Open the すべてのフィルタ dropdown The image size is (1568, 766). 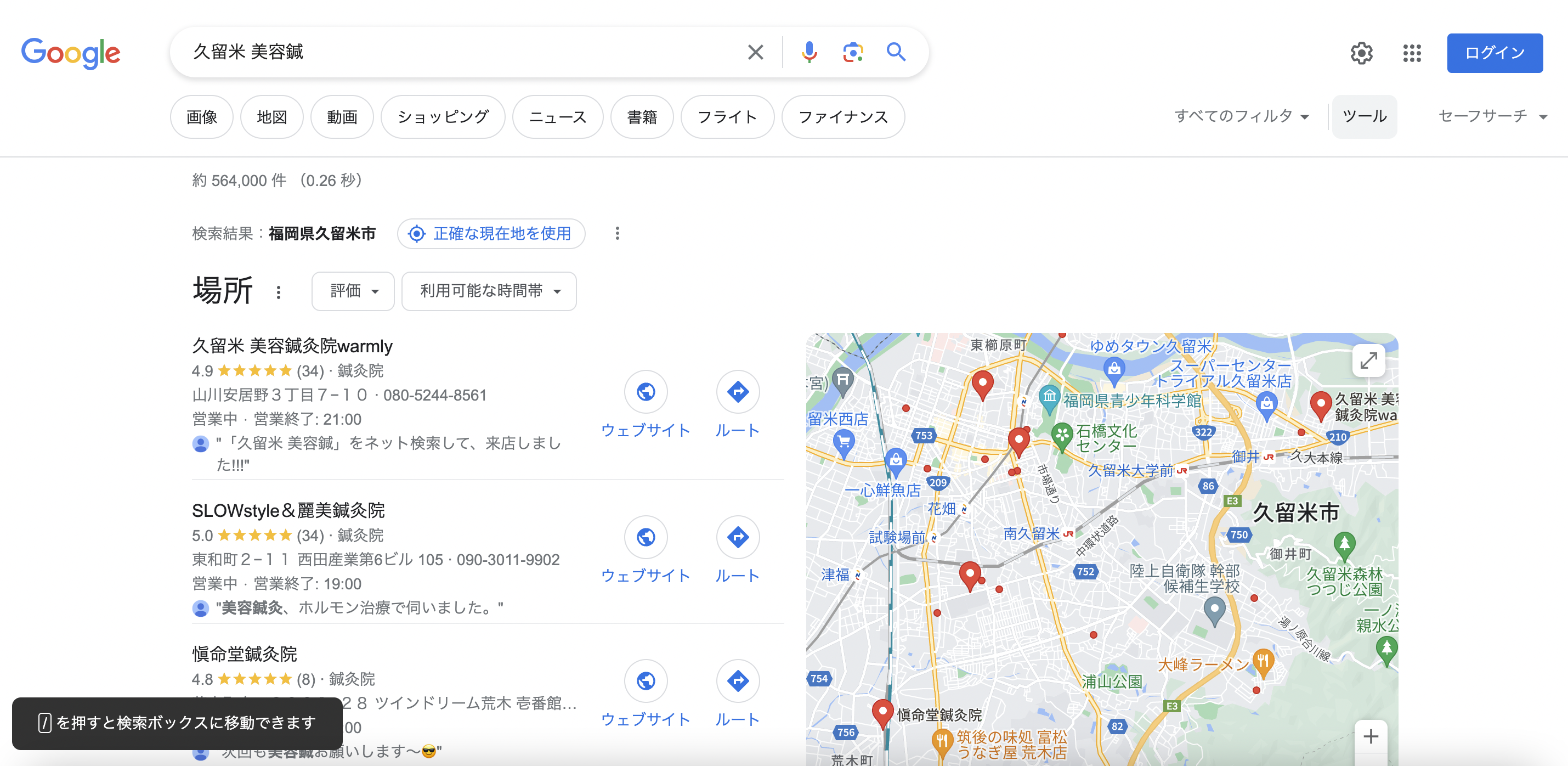[x=1241, y=116]
